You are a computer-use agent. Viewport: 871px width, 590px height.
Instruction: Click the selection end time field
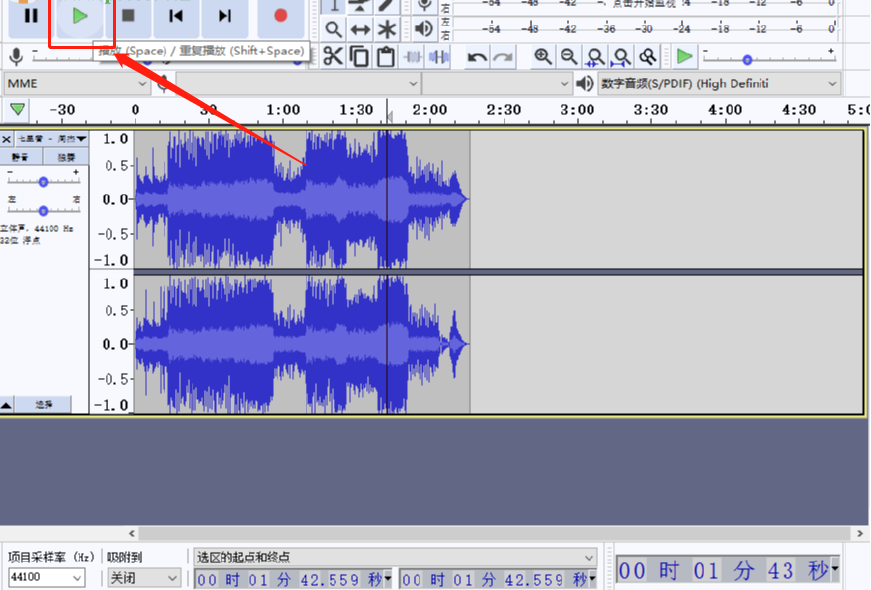click(494, 579)
